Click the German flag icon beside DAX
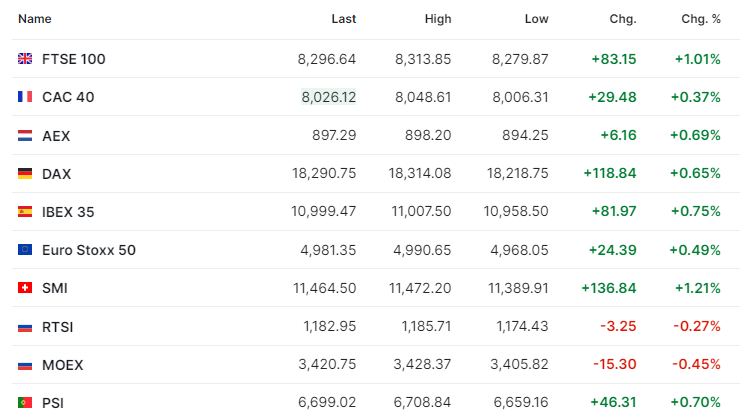 [25, 174]
